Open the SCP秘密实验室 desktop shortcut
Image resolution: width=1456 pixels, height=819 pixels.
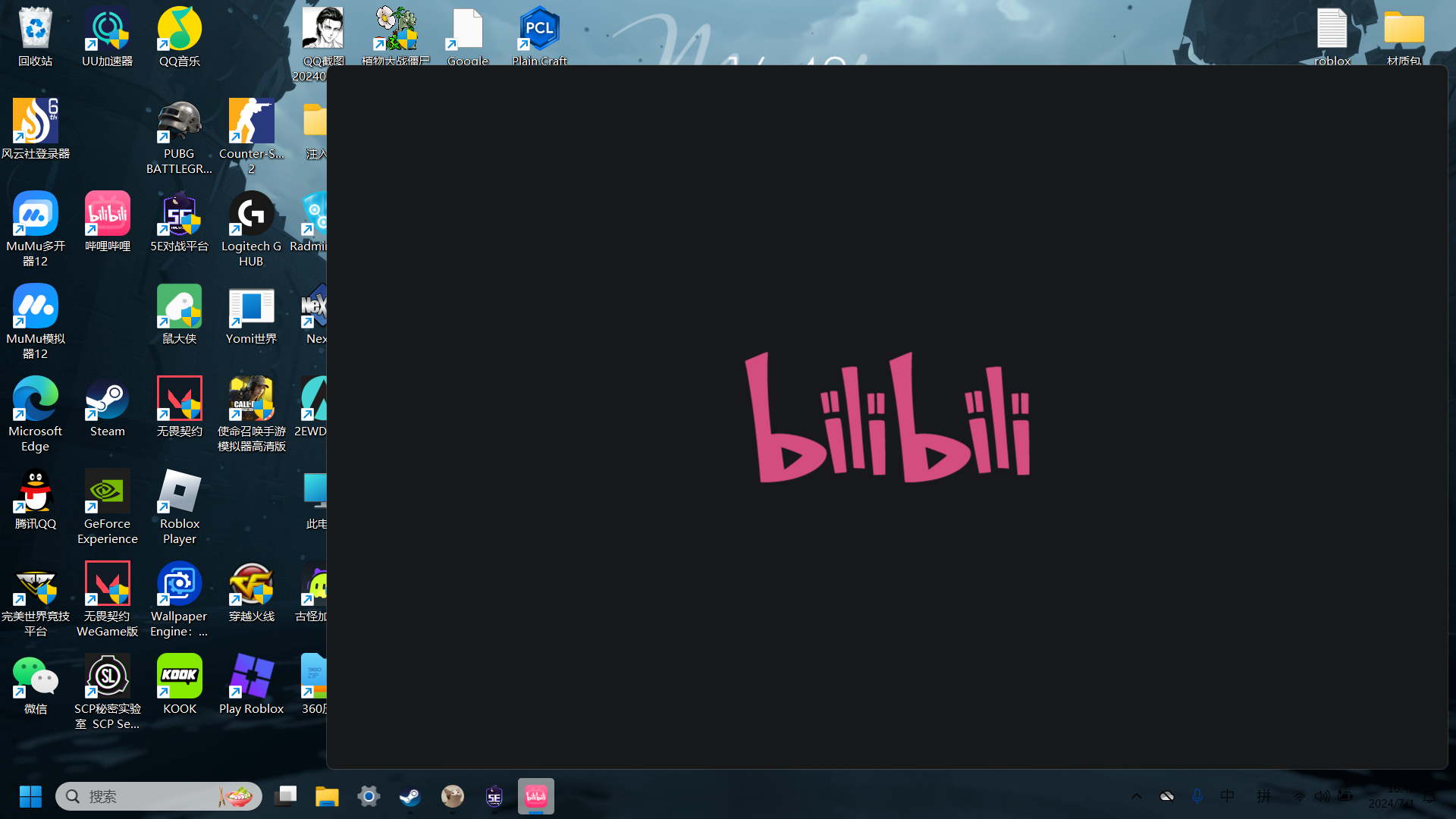coord(107,692)
